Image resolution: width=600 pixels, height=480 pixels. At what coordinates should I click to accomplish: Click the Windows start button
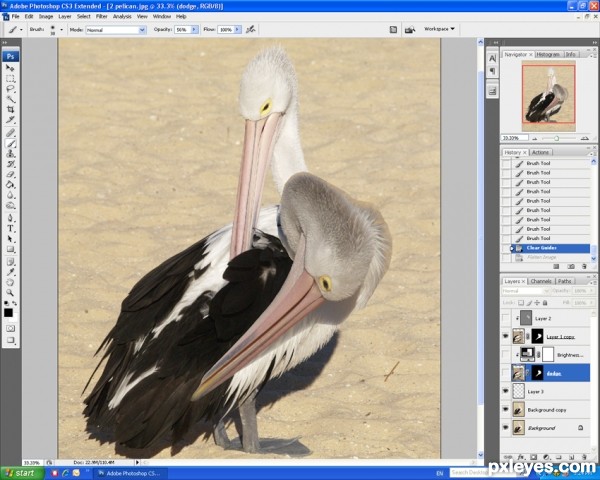tap(20, 473)
